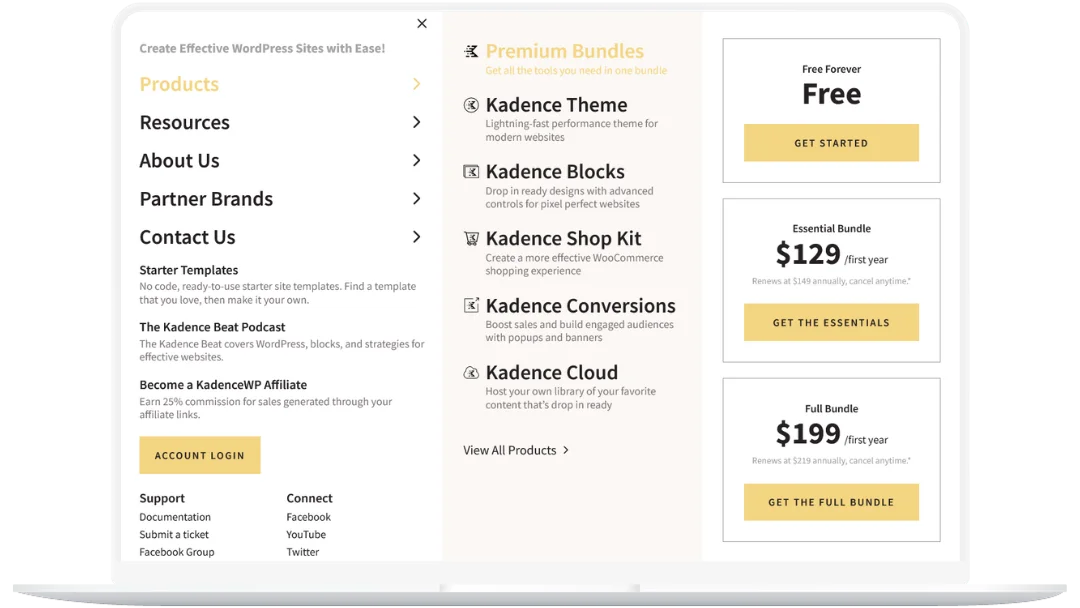Expand the Resources submenu chevron
This screenshot has height=608, width=1080.
click(417, 122)
